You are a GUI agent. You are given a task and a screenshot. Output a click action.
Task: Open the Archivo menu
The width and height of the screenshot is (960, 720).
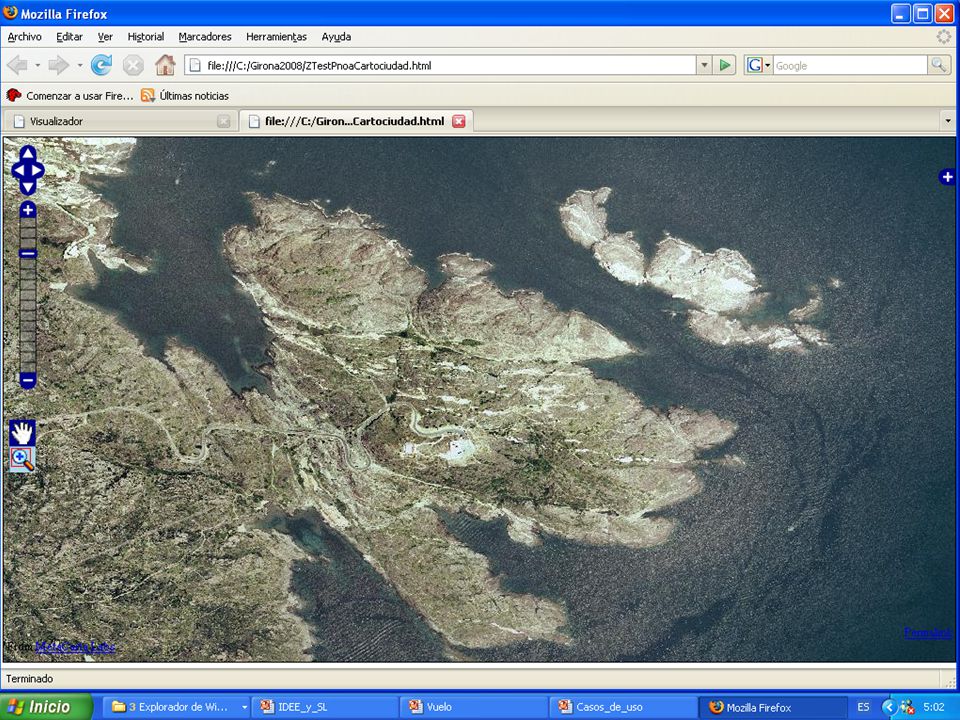coord(24,37)
